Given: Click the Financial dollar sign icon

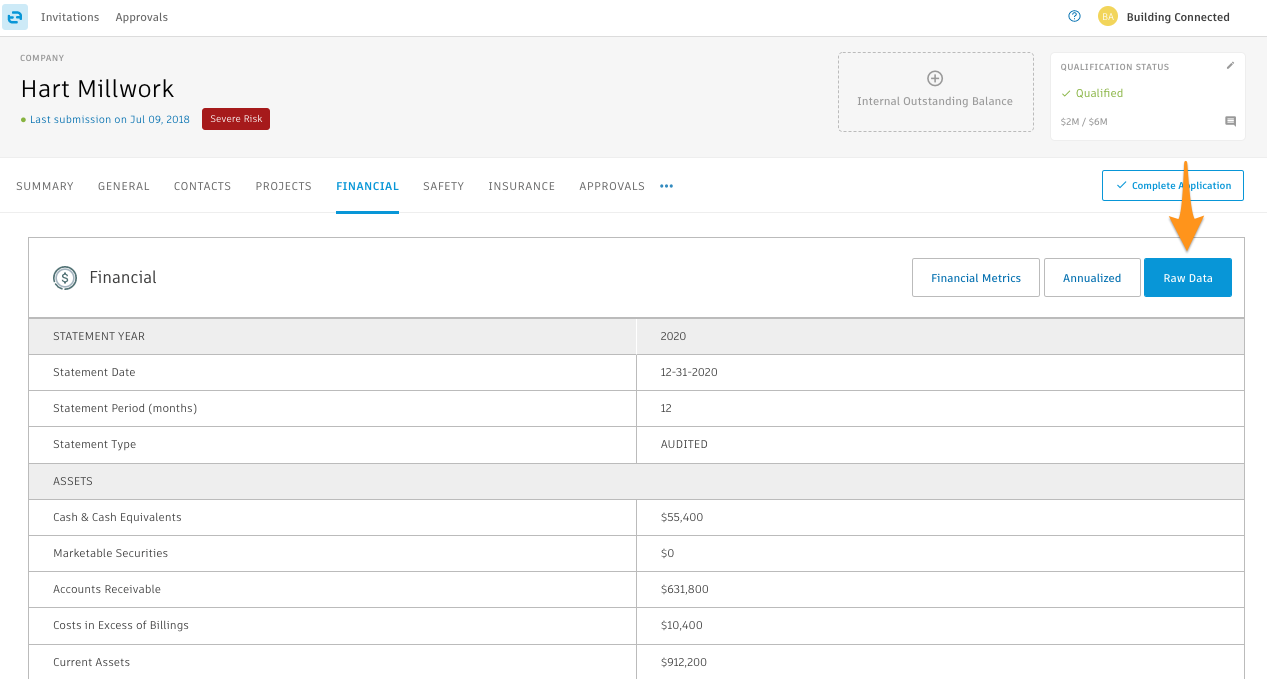Looking at the screenshot, I should click(65, 278).
